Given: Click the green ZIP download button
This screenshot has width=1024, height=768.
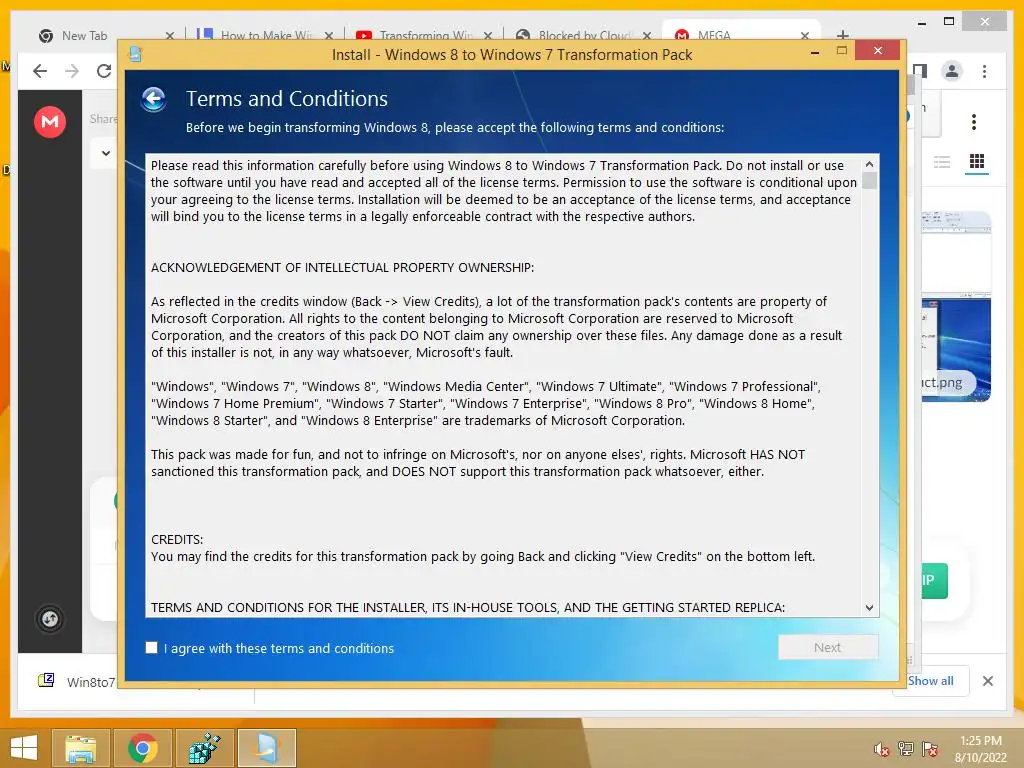Looking at the screenshot, I should tap(934, 580).
